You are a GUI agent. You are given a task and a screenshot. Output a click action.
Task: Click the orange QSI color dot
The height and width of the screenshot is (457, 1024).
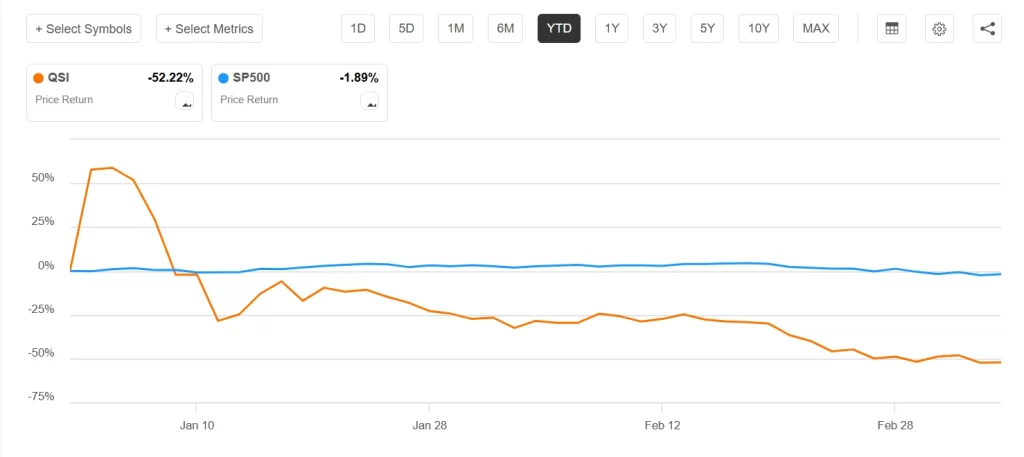(x=40, y=78)
